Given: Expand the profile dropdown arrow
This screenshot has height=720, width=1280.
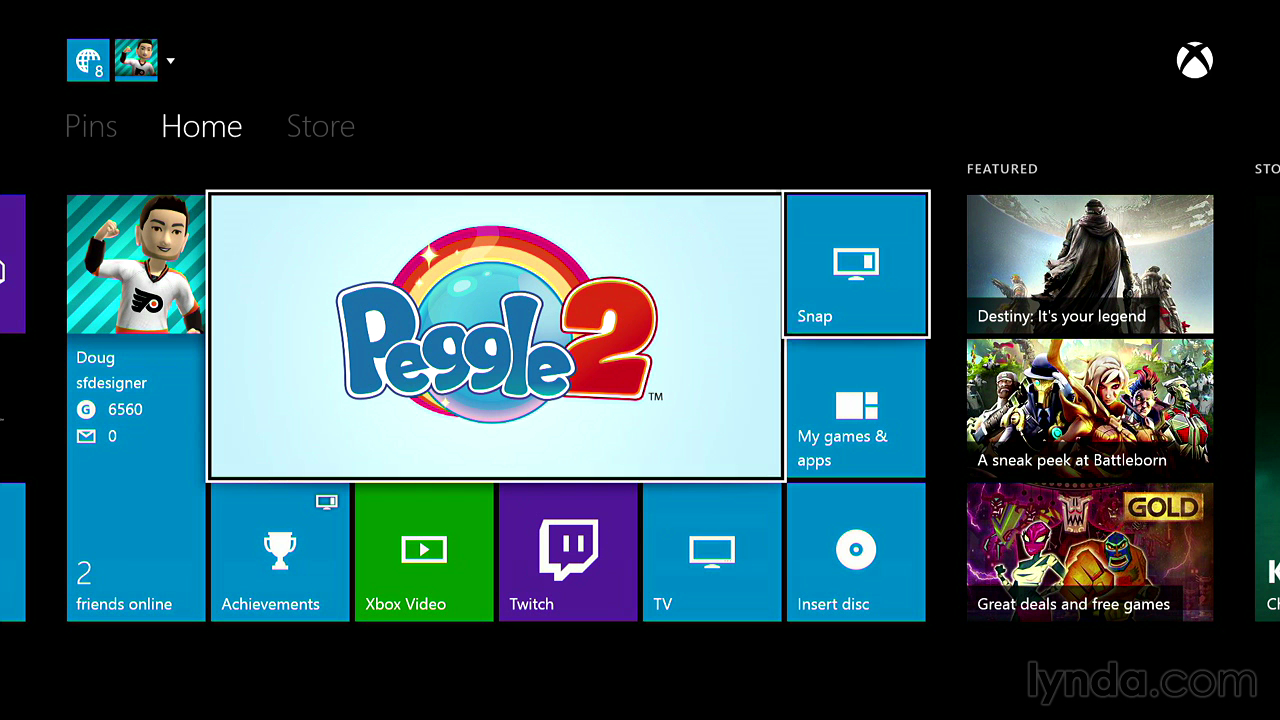Looking at the screenshot, I should pyautogui.click(x=170, y=61).
